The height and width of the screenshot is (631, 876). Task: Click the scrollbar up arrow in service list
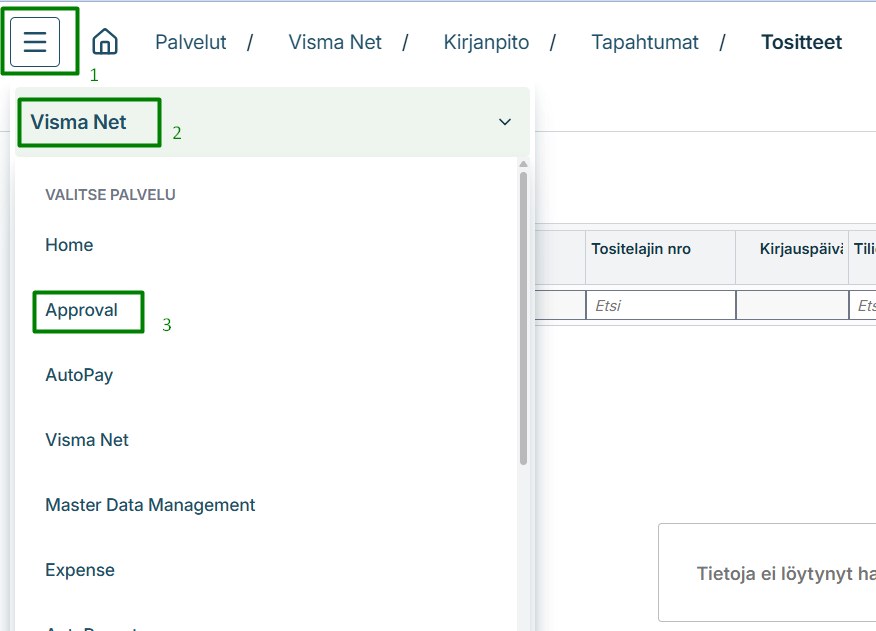[x=523, y=164]
